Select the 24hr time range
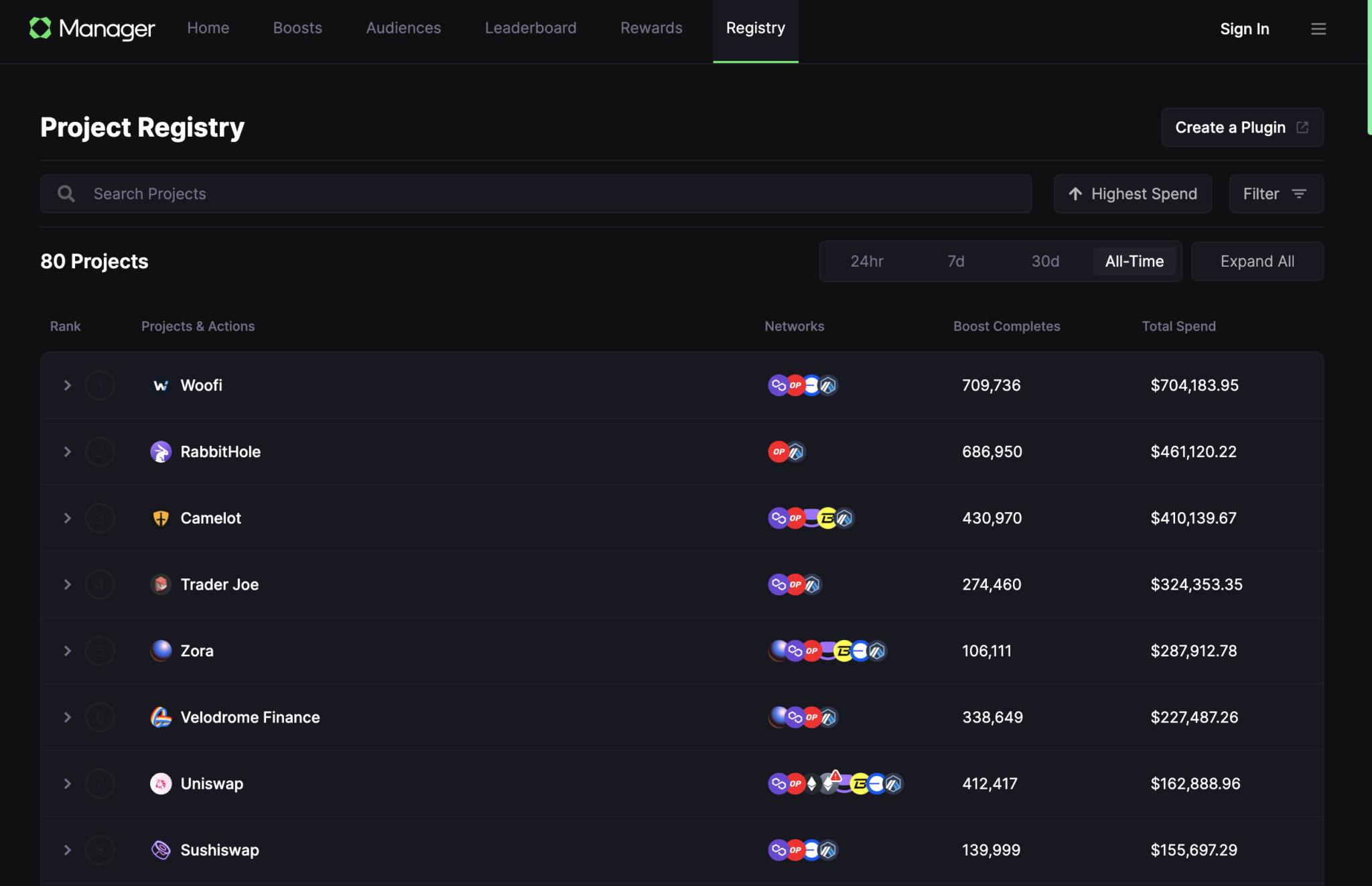The height and width of the screenshot is (886, 1372). coord(866,261)
